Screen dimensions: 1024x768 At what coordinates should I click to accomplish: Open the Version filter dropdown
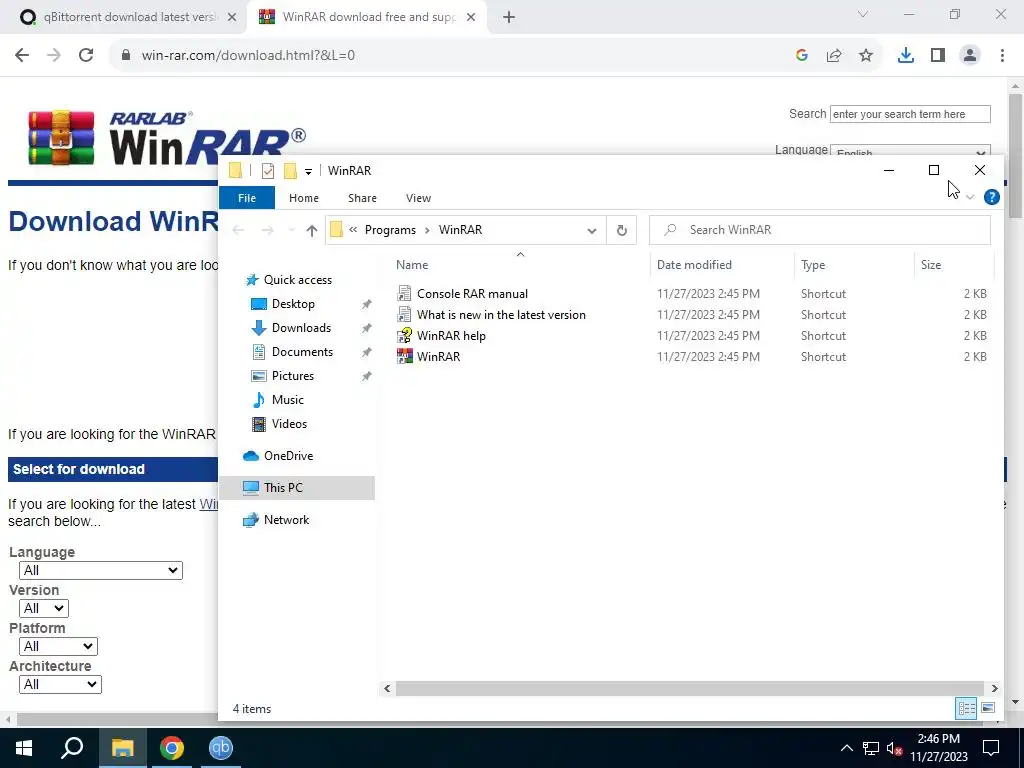pos(44,608)
